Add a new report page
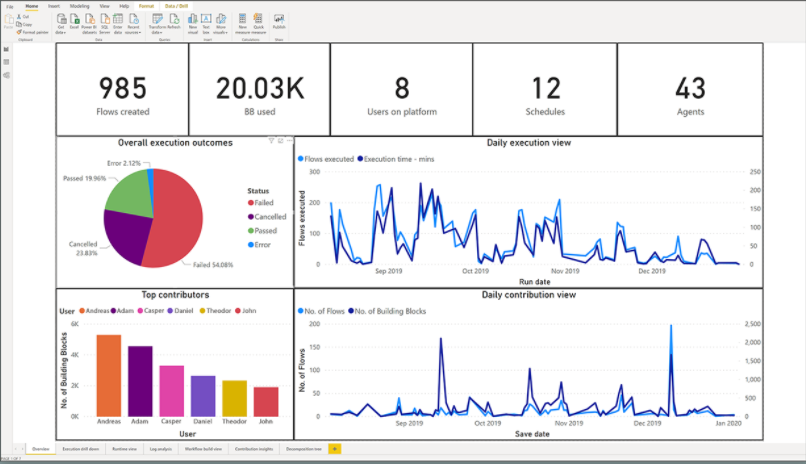The width and height of the screenshot is (806, 464). pos(334,449)
